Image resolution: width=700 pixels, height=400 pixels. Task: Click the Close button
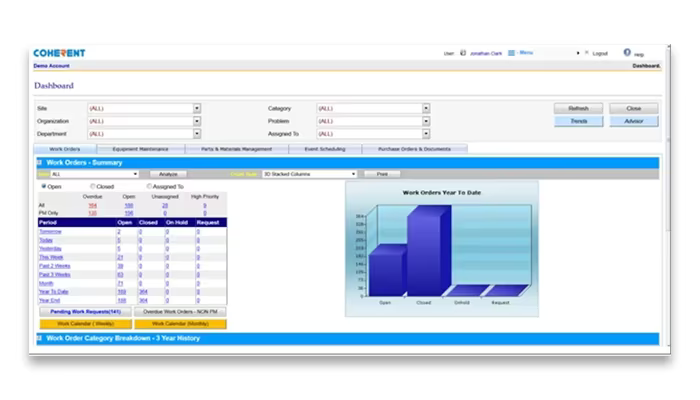pyautogui.click(x=633, y=108)
